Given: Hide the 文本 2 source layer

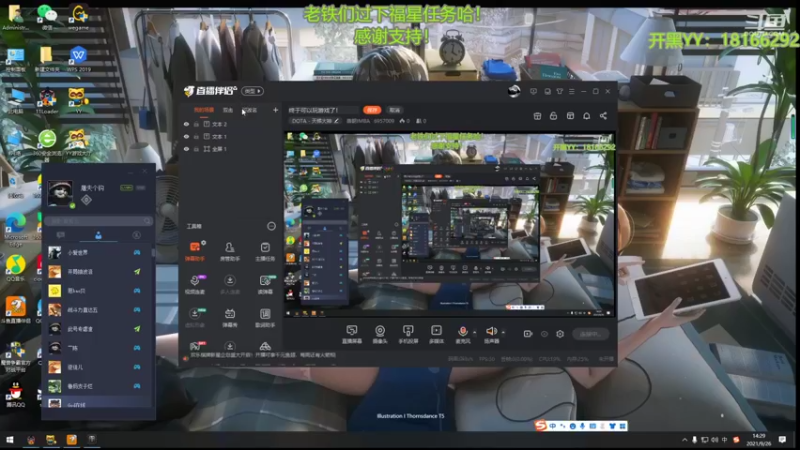Looking at the screenshot, I should coord(186,124).
